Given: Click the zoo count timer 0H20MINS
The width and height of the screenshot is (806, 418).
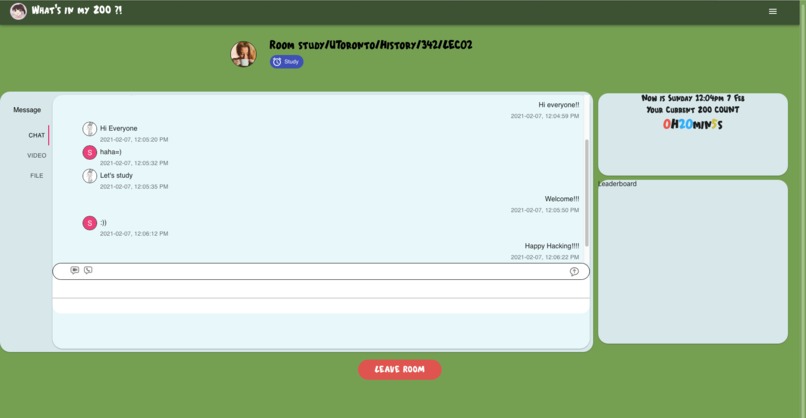Looking at the screenshot, I should coord(692,124).
